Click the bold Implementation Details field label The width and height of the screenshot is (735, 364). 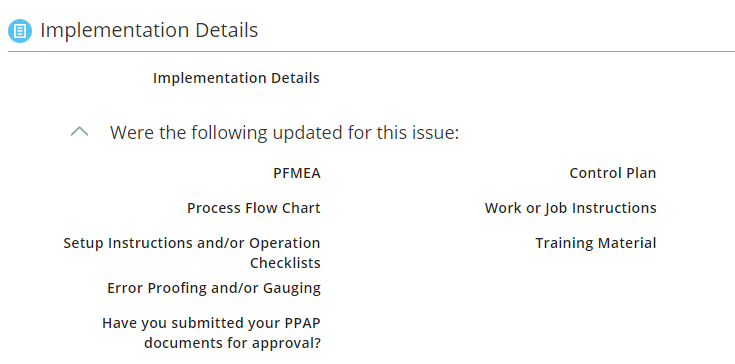(236, 78)
